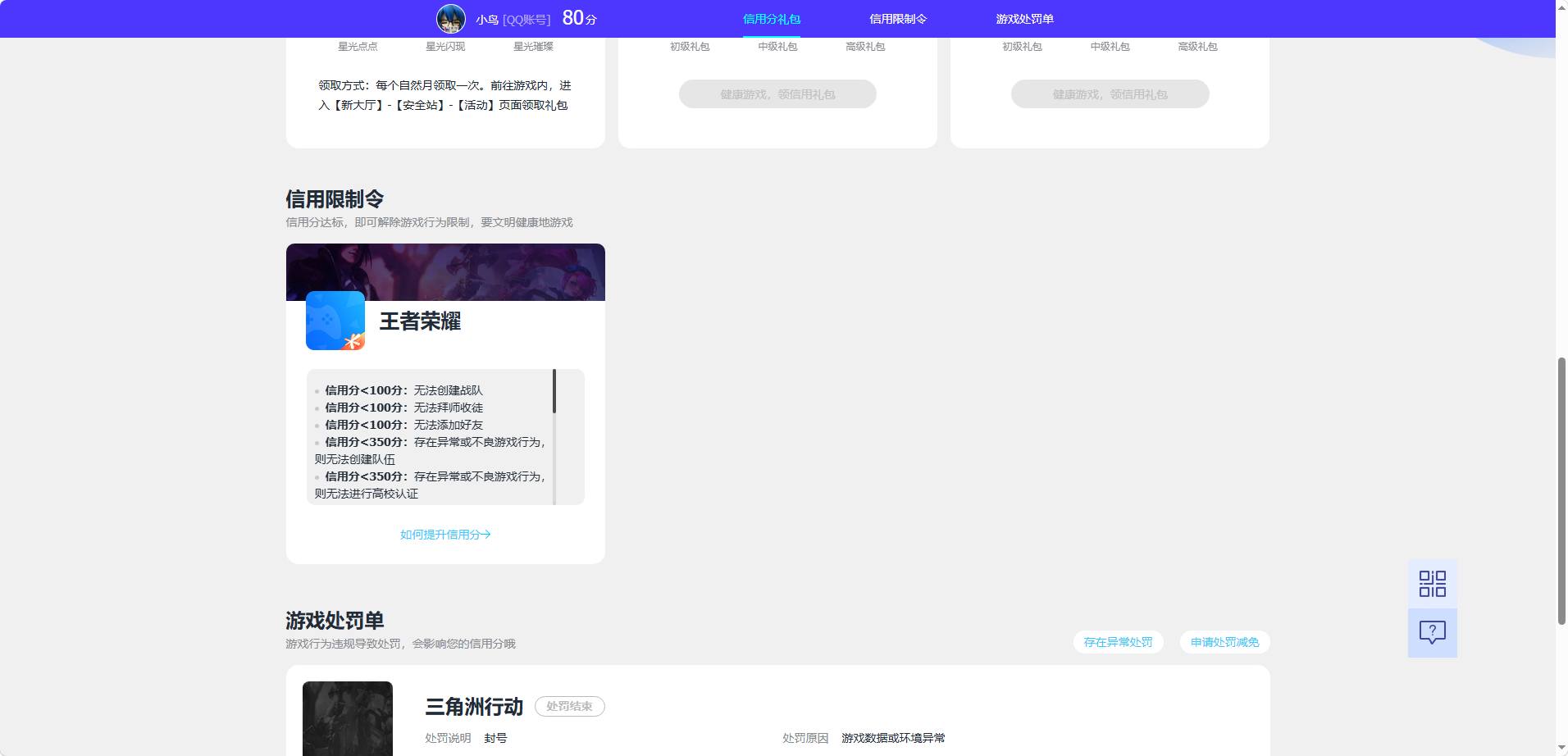
Task: Click the 星光点点 gift label
Action: click(x=358, y=47)
